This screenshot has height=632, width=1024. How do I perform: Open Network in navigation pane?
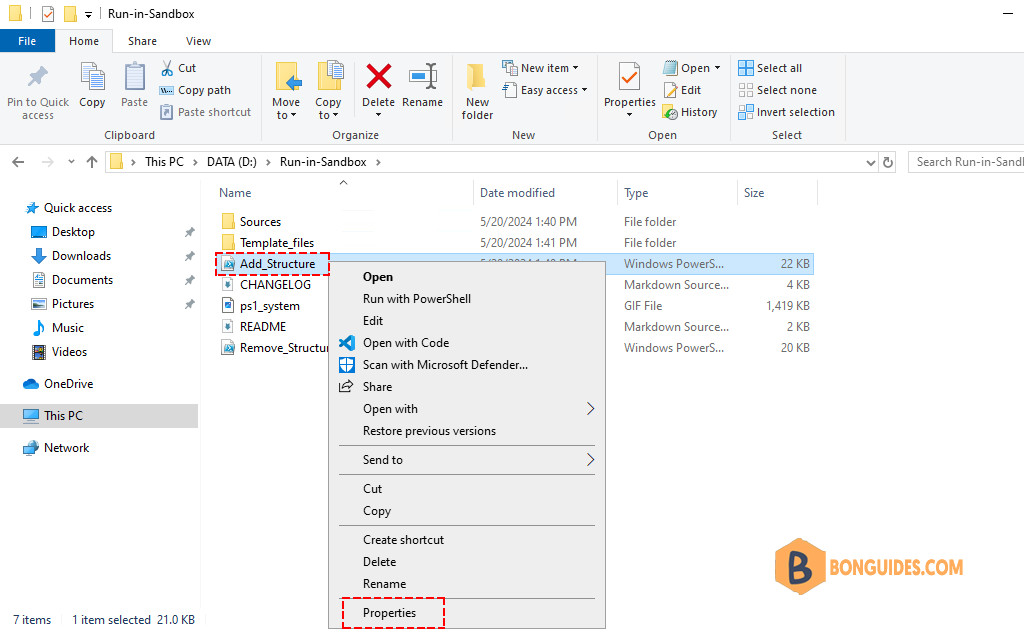[66, 448]
